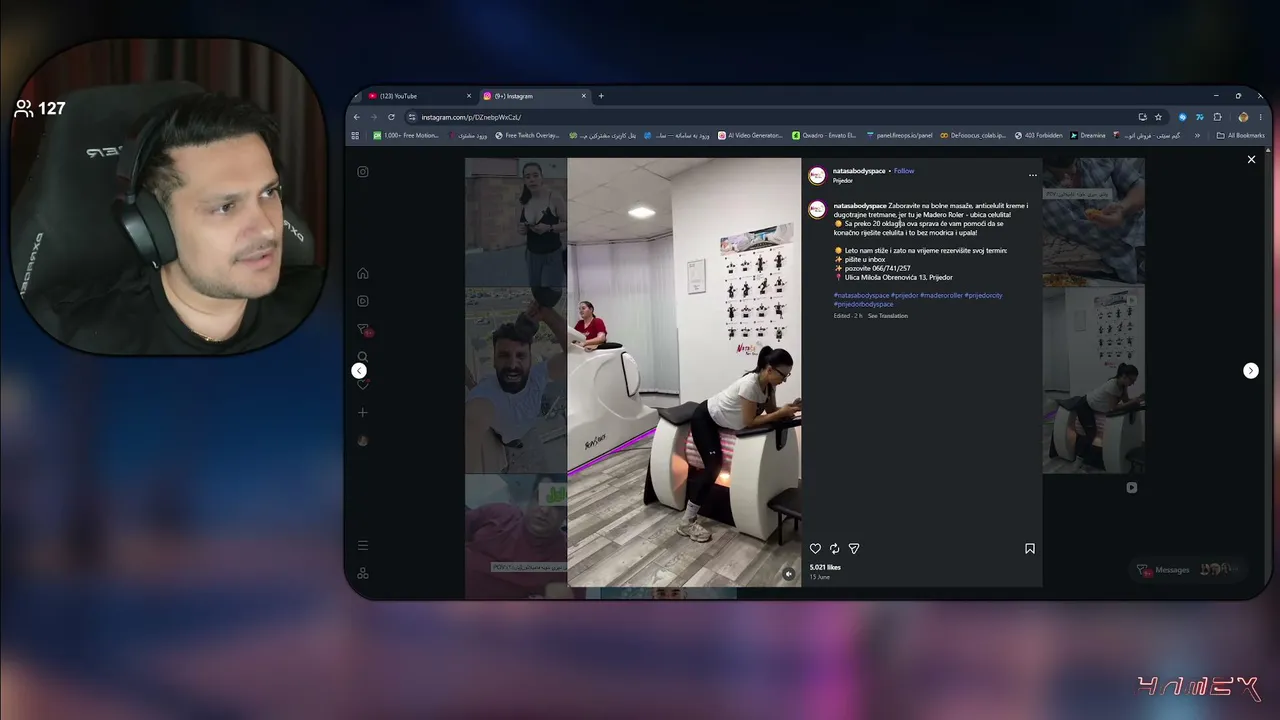Unmute the video with the speaker icon
Image resolution: width=1280 pixels, height=720 pixels.
(788, 574)
